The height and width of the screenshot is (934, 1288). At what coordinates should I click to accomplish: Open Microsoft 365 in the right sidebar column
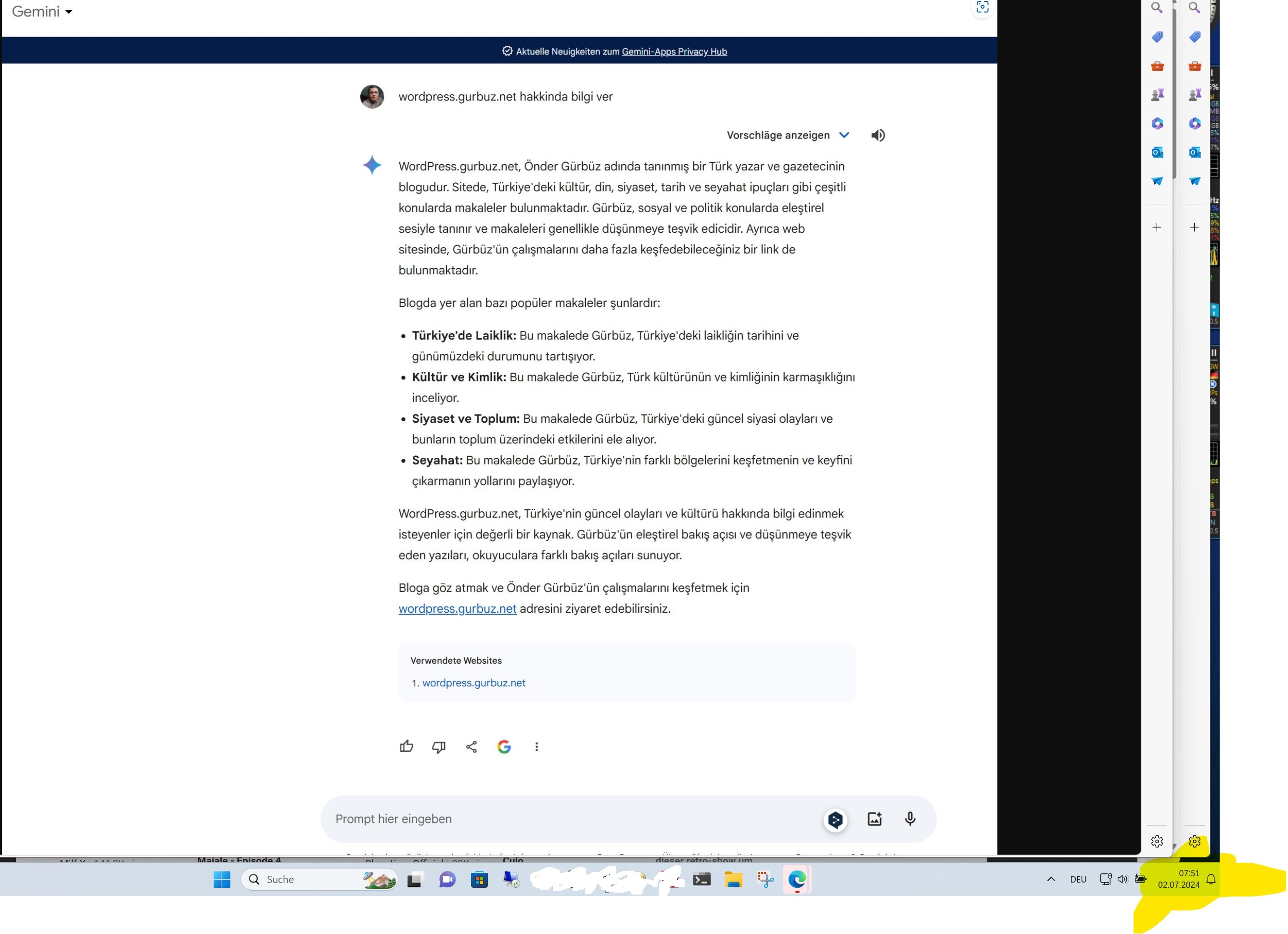click(x=1194, y=123)
